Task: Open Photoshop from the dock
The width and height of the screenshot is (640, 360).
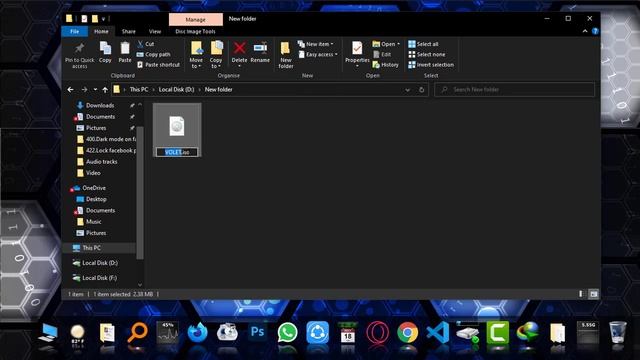Action: pyautogui.click(x=257, y=332)
